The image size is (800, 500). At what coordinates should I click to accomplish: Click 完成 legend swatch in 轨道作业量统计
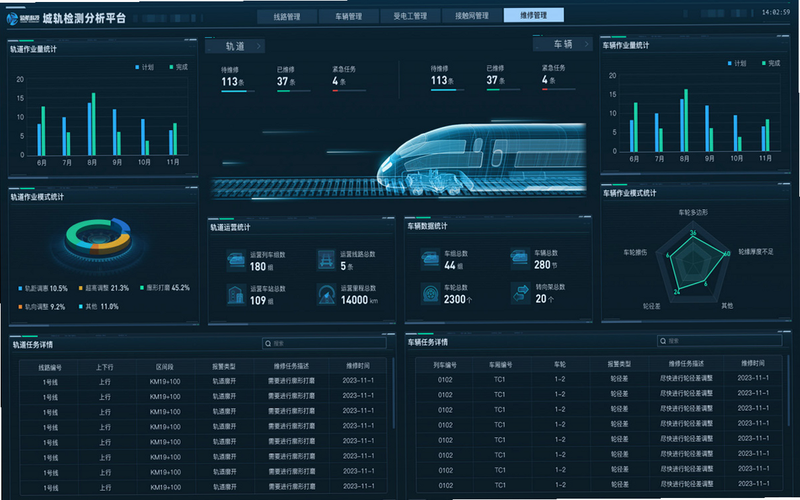point(171,67)
